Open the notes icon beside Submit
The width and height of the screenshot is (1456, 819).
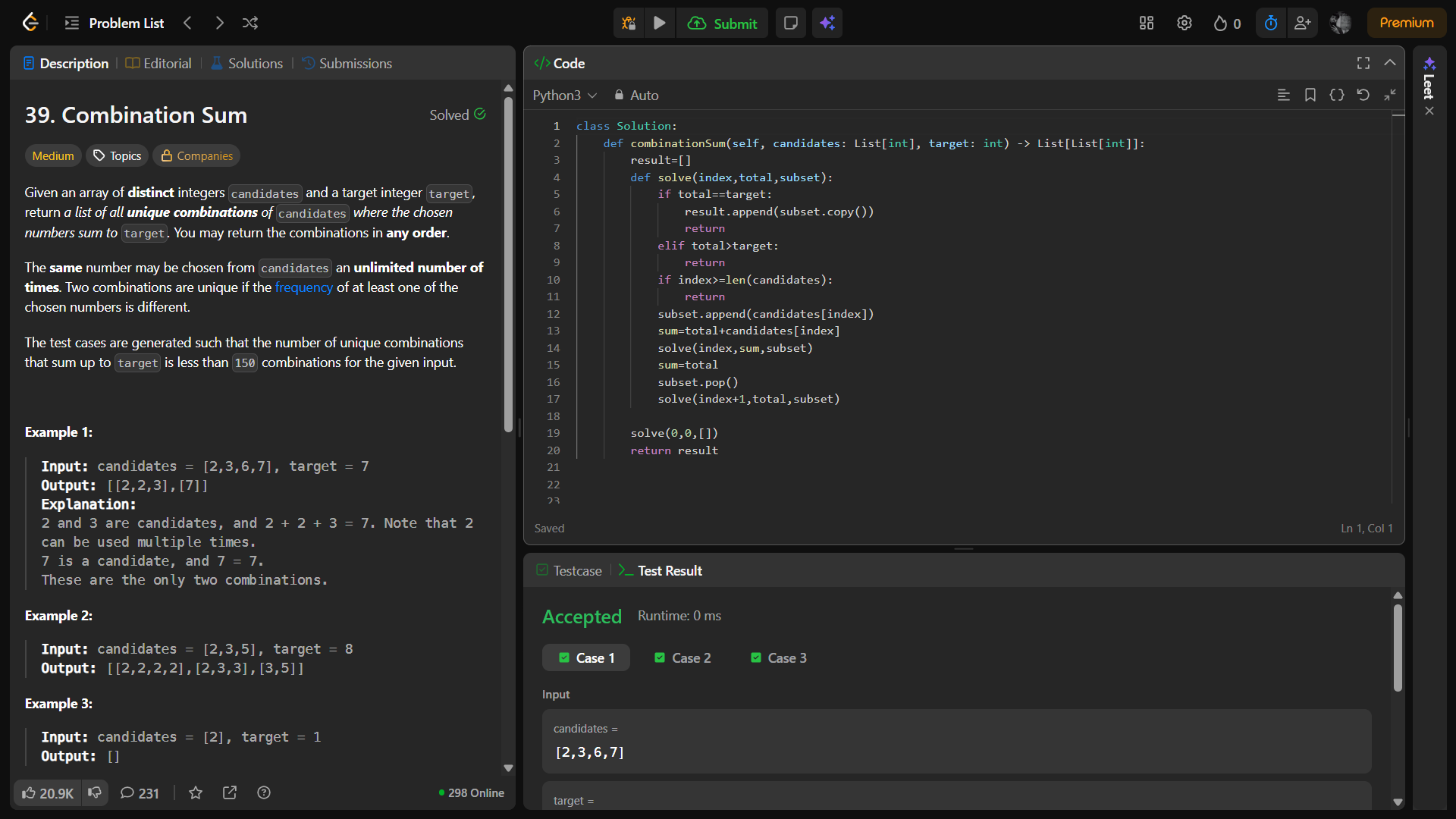click(790, 23)
